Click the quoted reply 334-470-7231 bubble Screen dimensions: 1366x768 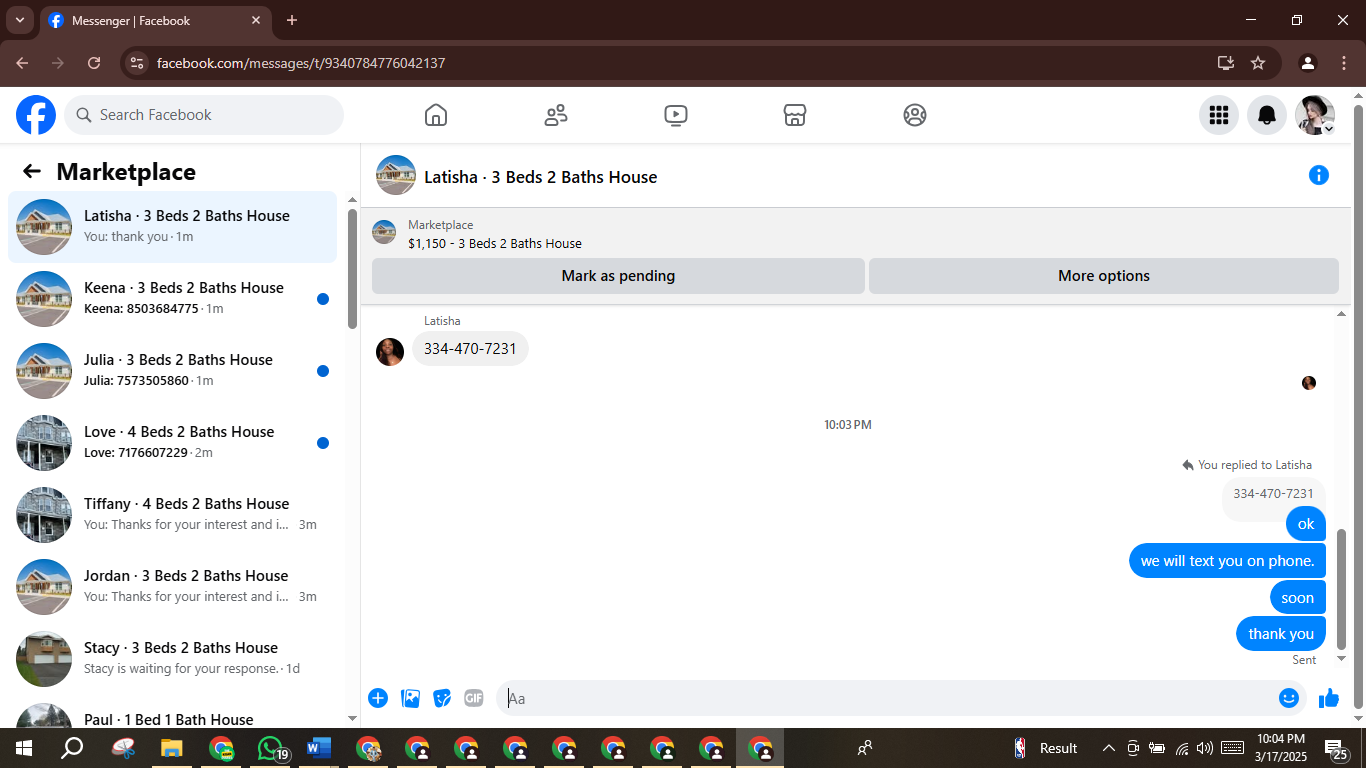pyautogui.click(x=1273, y=494)
